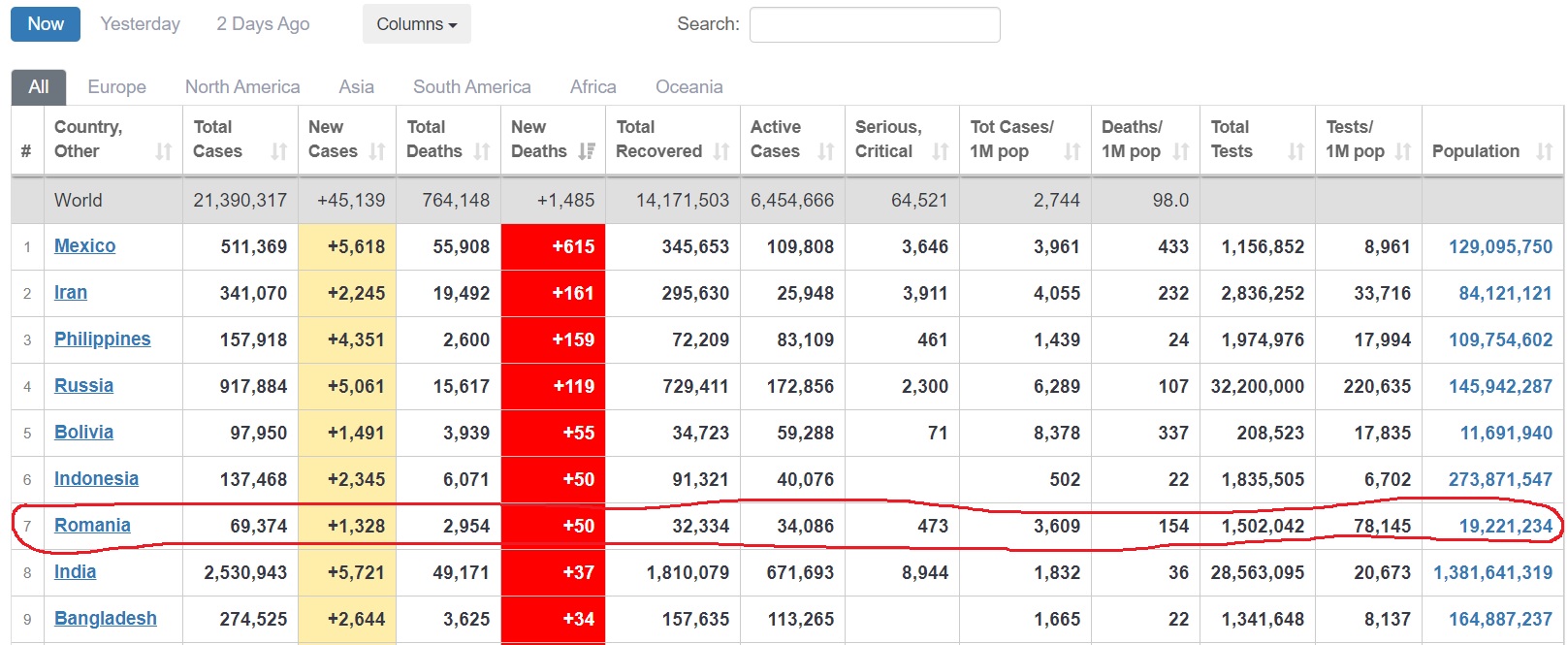Viewport: 1568px width, 645px height.
Task: Show the Asia region tab
Action: click(356, 86)
